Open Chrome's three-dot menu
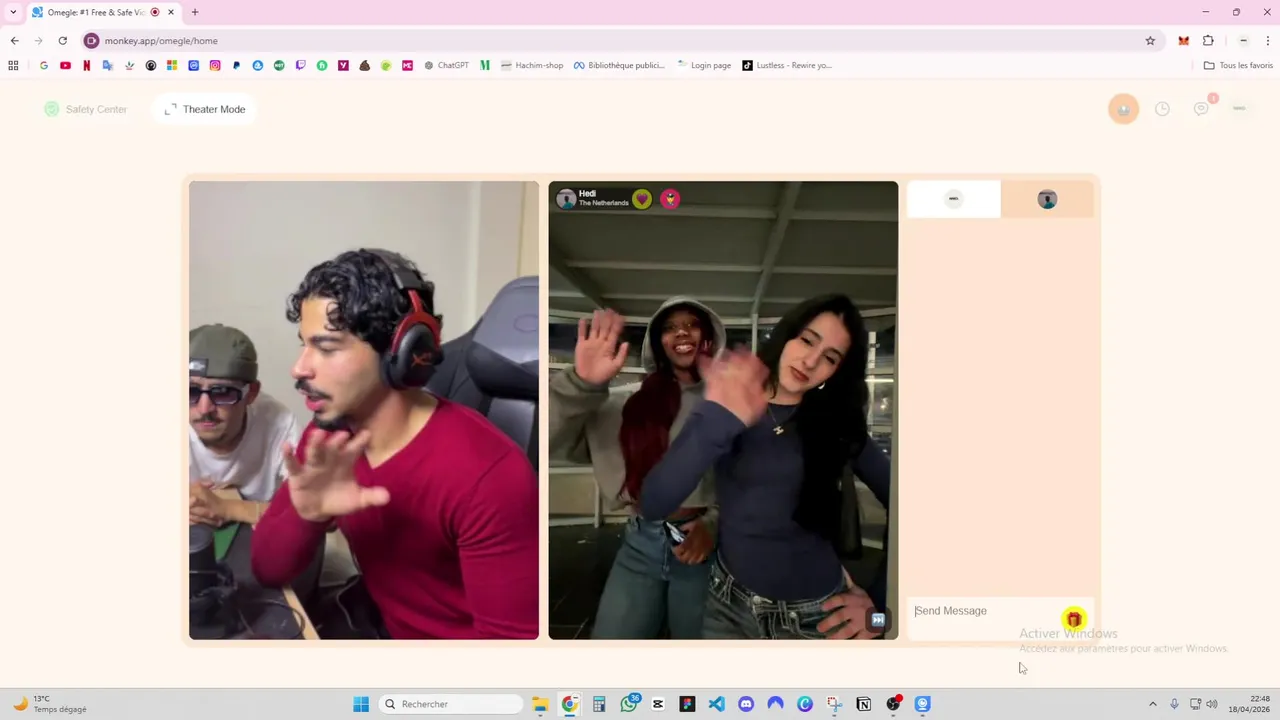Viewport: 1280px width, 720px height. click(x=1269, y=41)
